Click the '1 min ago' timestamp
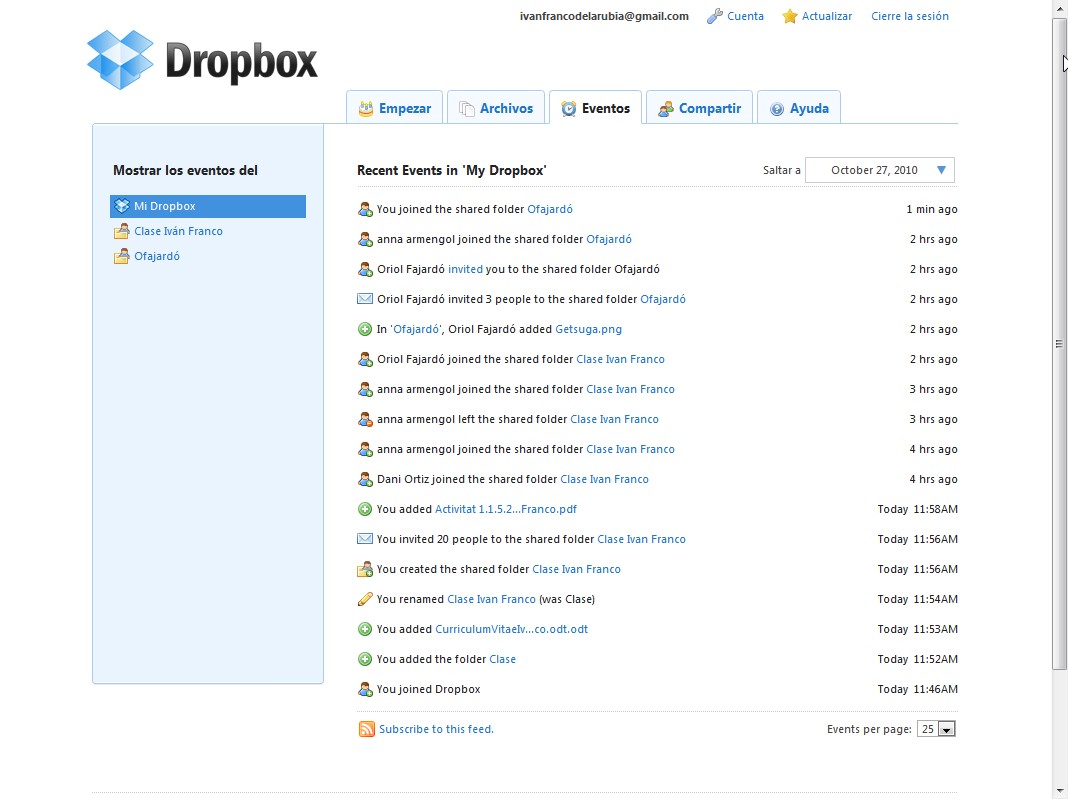Image resolution: width=1068 pixels, height=799 pixels. click(x=932, y=209)
